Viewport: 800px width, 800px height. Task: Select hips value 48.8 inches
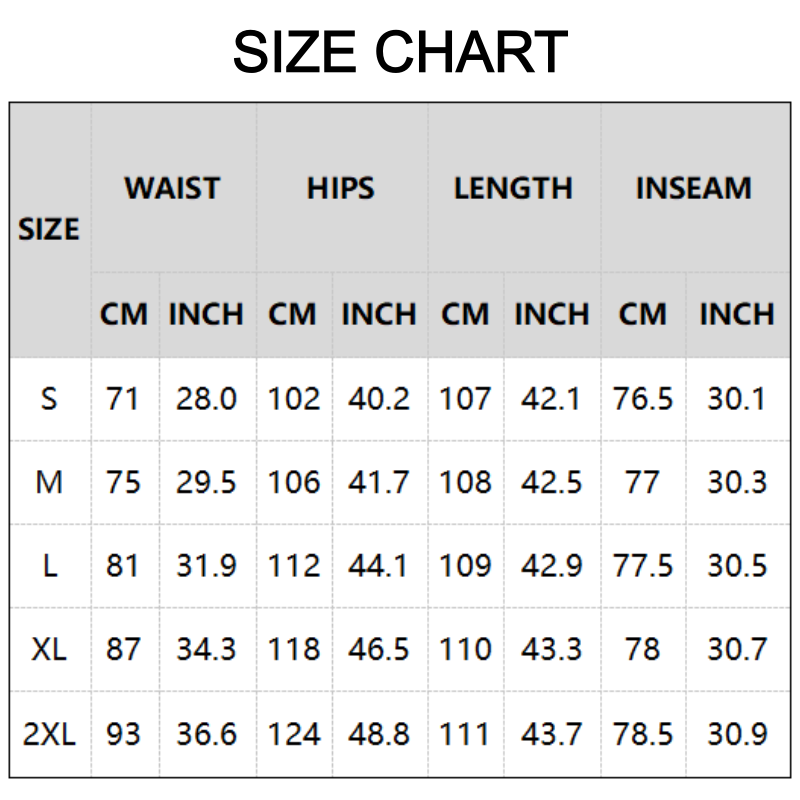point(379,735)
